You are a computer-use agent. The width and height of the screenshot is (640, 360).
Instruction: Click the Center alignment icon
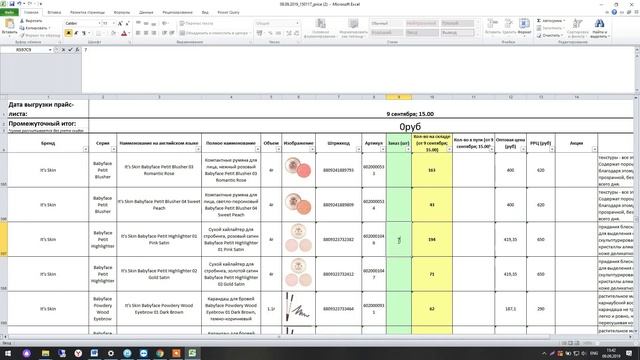click(146, 33)
